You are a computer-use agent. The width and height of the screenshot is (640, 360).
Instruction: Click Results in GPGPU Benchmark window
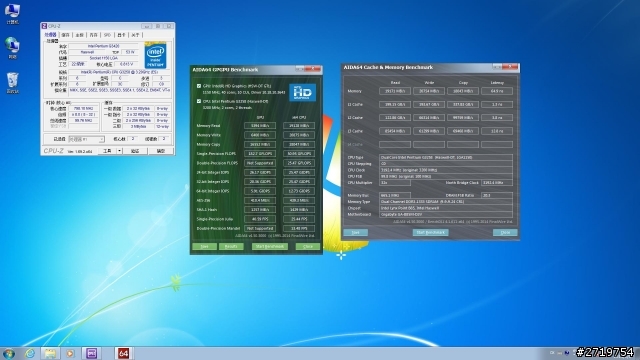(x=231, y=247)
